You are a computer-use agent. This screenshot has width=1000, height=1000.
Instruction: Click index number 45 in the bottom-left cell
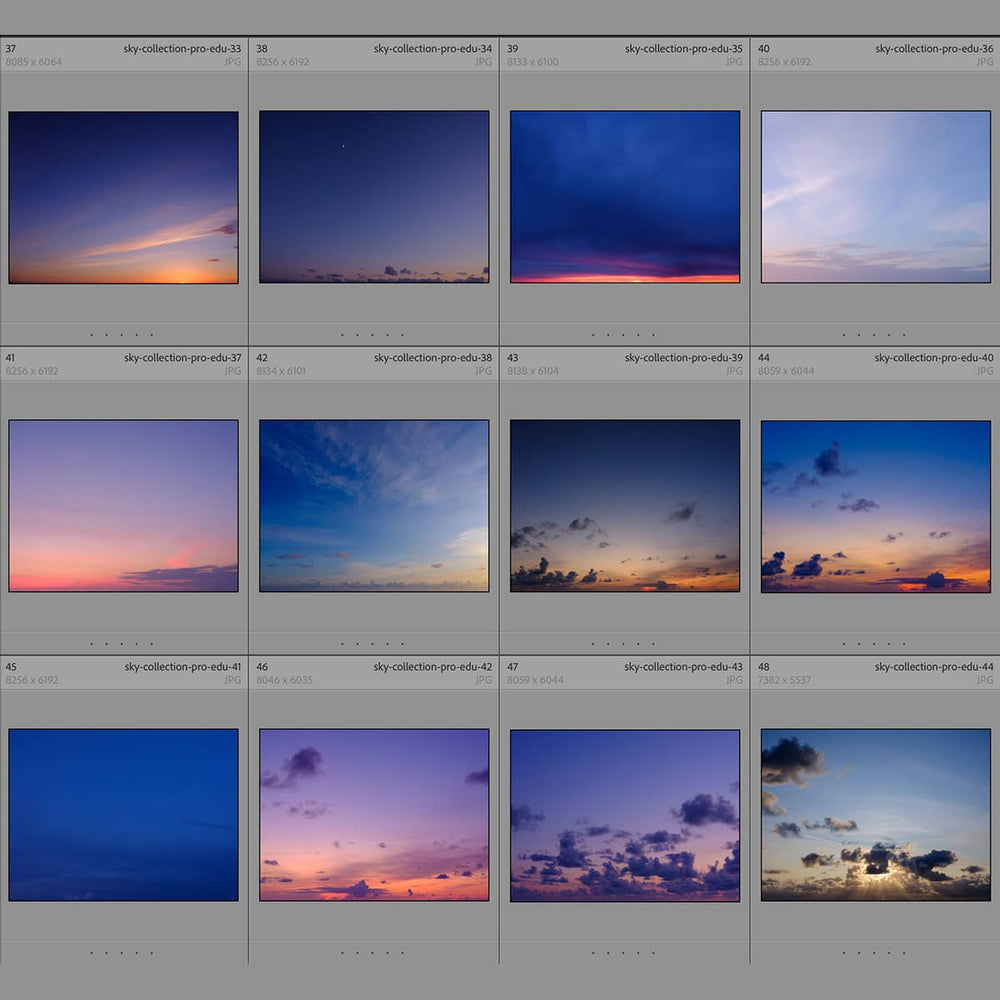pos(10,666)
